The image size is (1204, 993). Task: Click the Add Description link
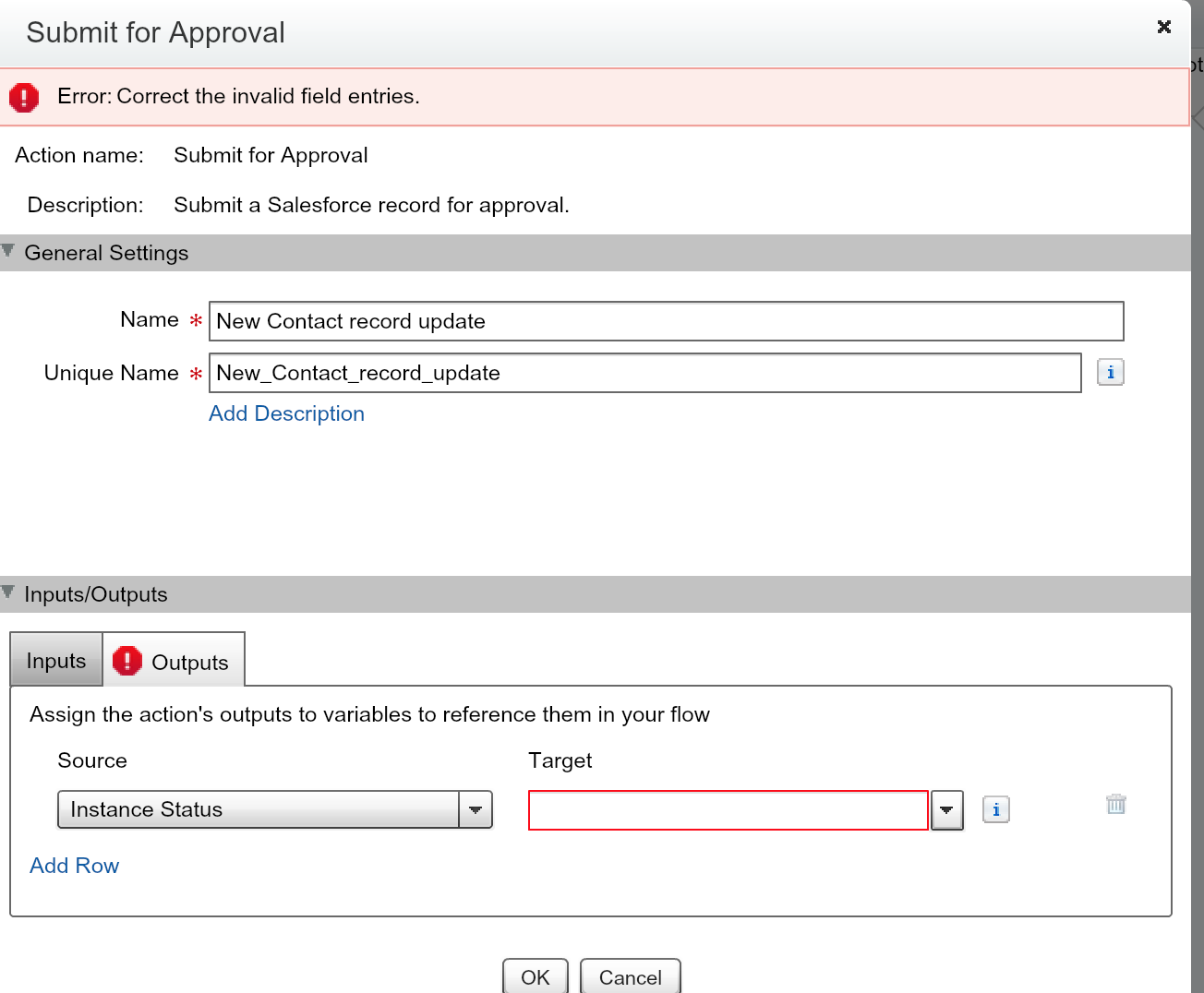pyautogui.click(x=286, y=413)
